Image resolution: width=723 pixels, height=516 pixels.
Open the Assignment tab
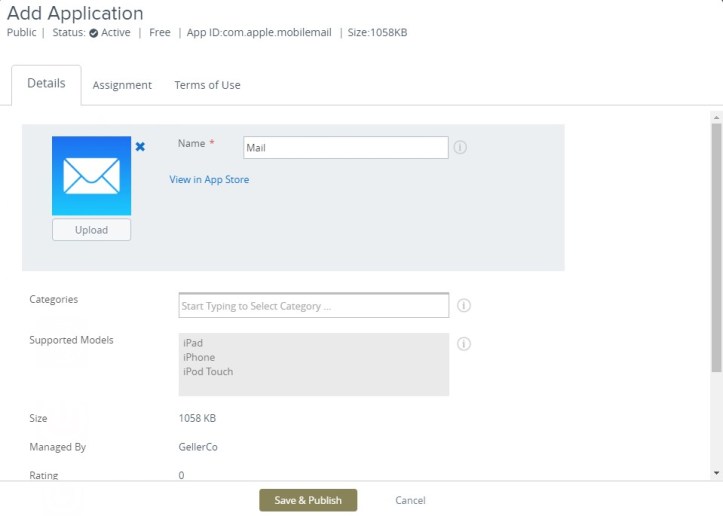click(122, 85)
